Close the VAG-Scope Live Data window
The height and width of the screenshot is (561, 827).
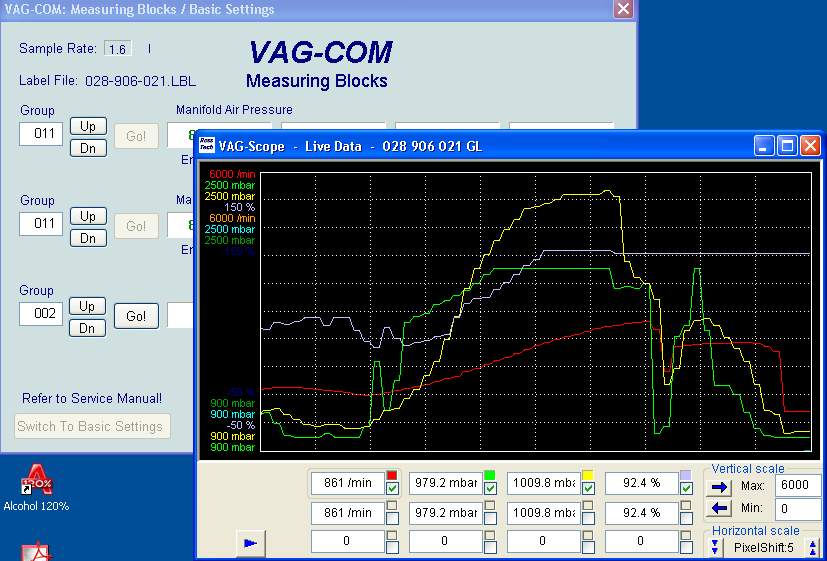[811, 146]
